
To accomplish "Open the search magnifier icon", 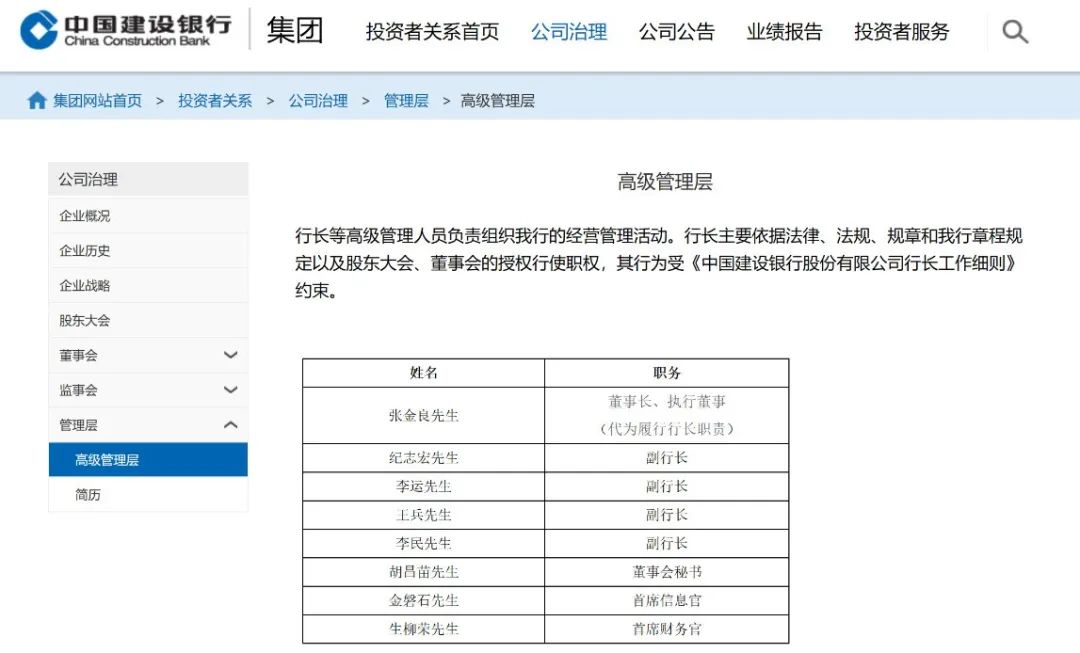I will pyautogui.click(x=1015, y=32).
